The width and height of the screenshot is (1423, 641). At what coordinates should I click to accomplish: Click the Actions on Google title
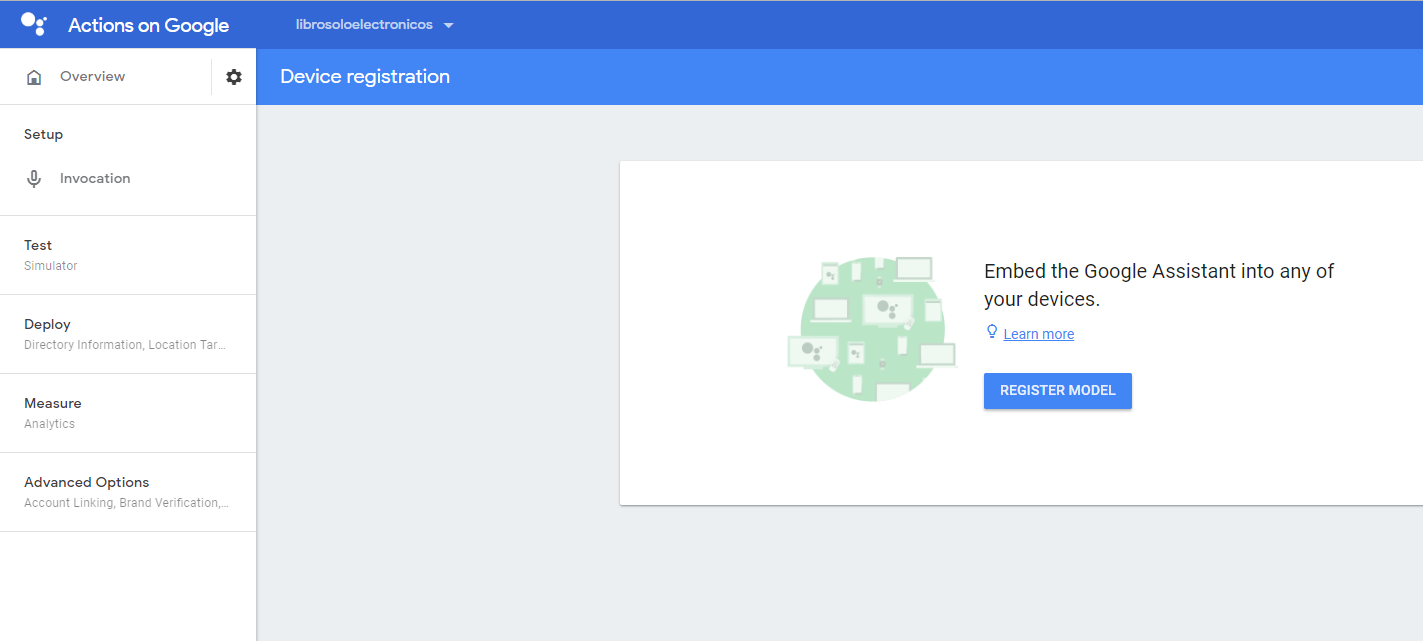click(148, 26)
